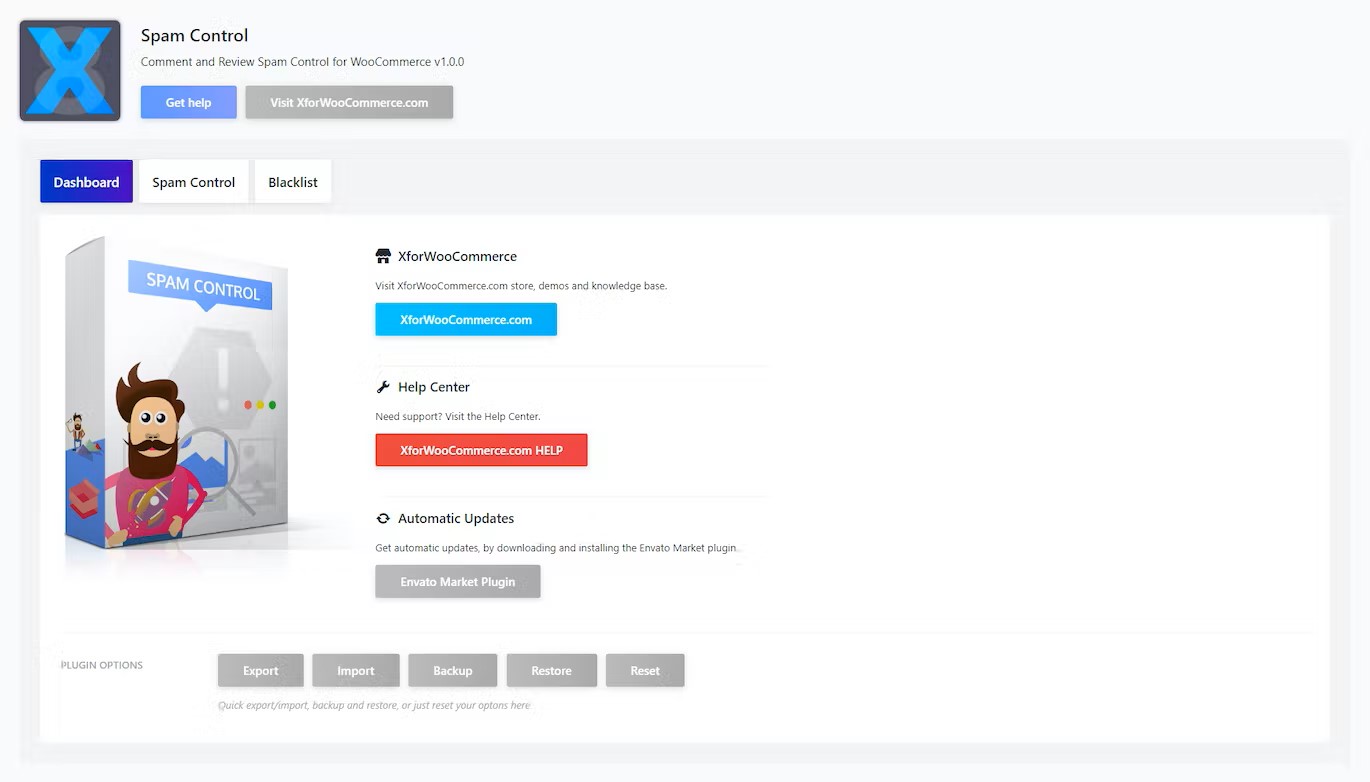Click the 'Need support? Visit the Help Center.' text
The height and width of the screenshot is (782, 1370).
tap(458, 416)
